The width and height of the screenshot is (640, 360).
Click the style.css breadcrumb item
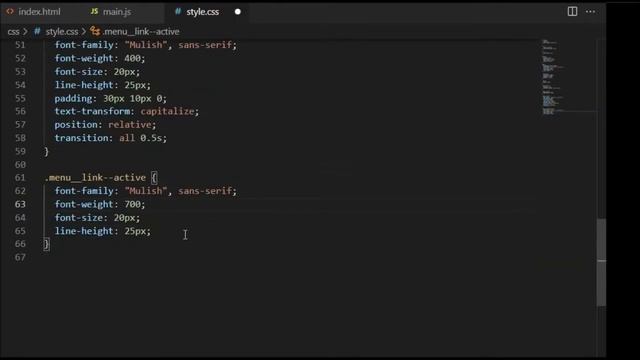point(62,31)
